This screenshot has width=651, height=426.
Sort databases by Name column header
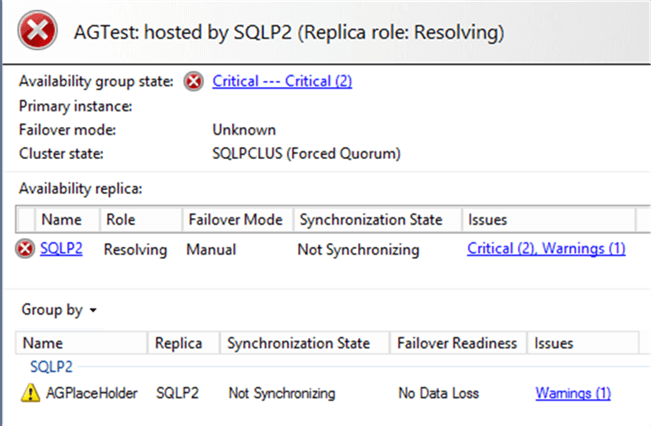[42, 343]
